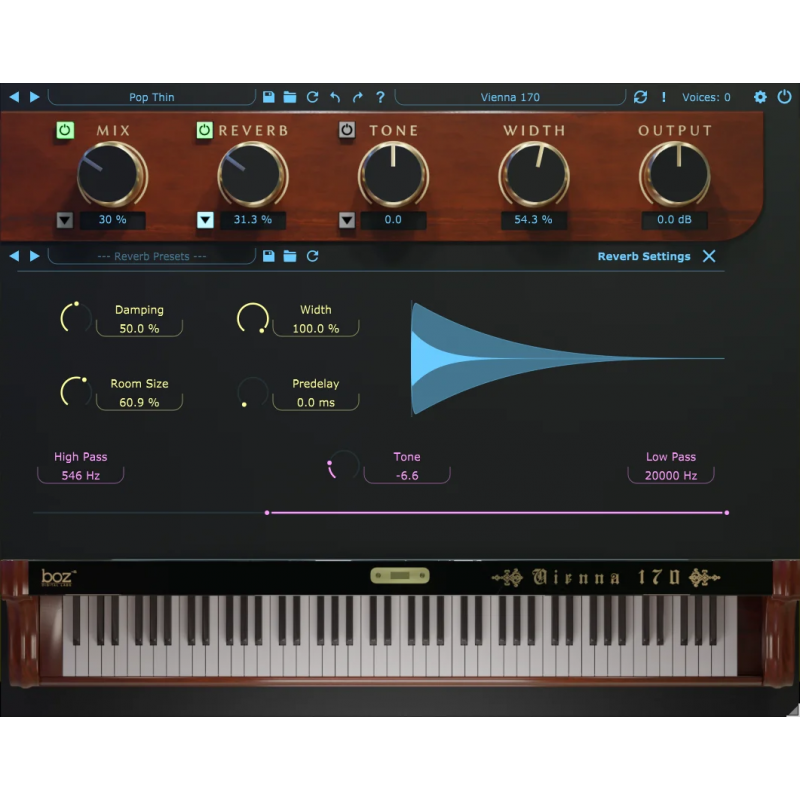Click the refresh icon beside Vienna 170

click(641, 97)
